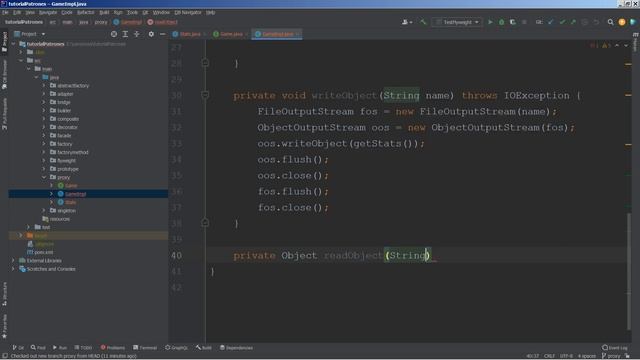Open the File menu
The image size is (640, 360).
5,13
